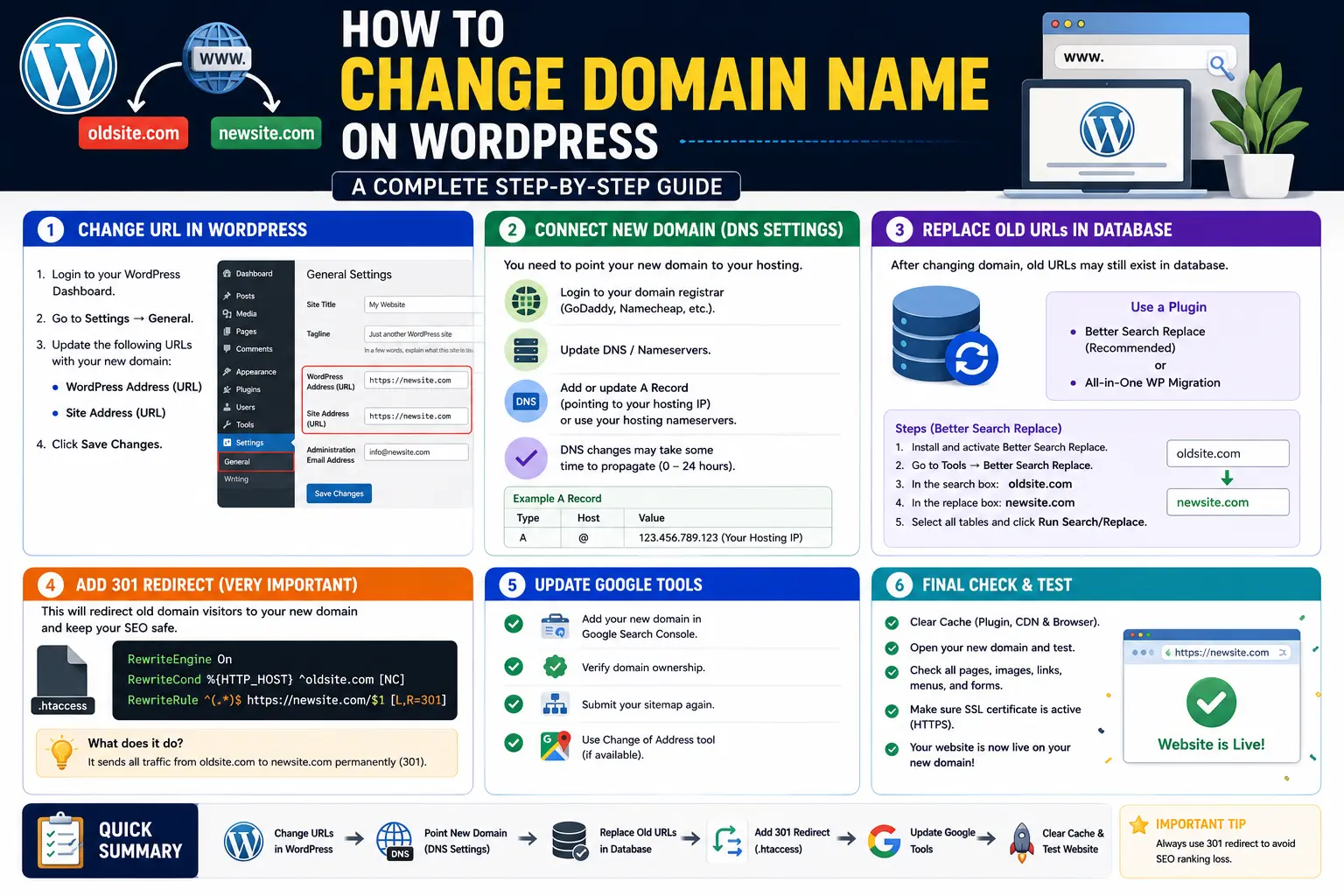The image size is (1344, 896).
Task: Click the blue DNS icon beside Add or update A Record
Action: tap(526, 402)
